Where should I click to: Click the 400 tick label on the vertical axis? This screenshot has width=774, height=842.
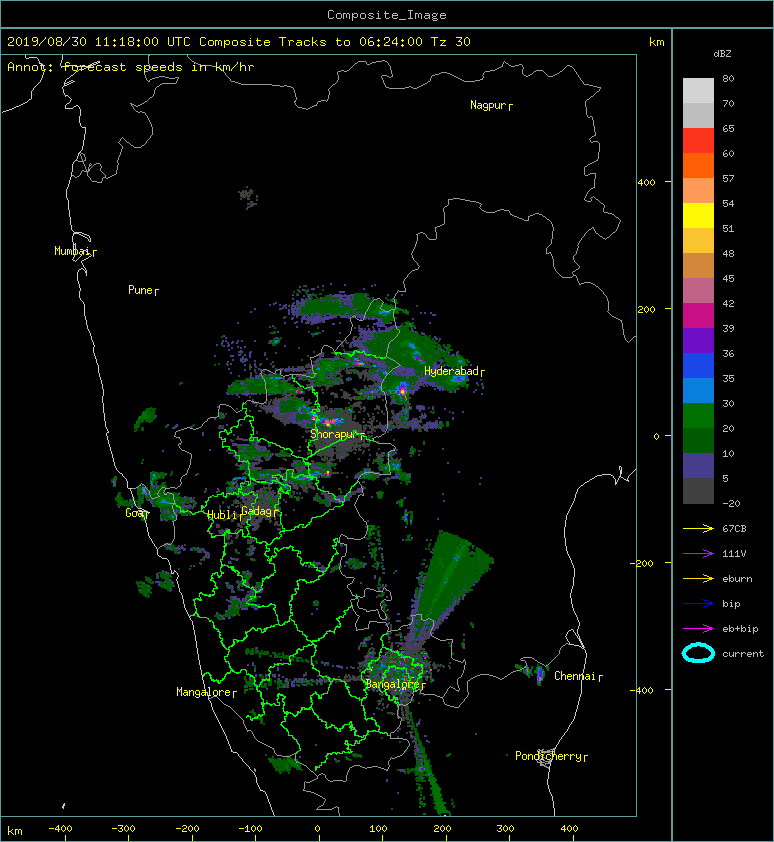[646, 183]
